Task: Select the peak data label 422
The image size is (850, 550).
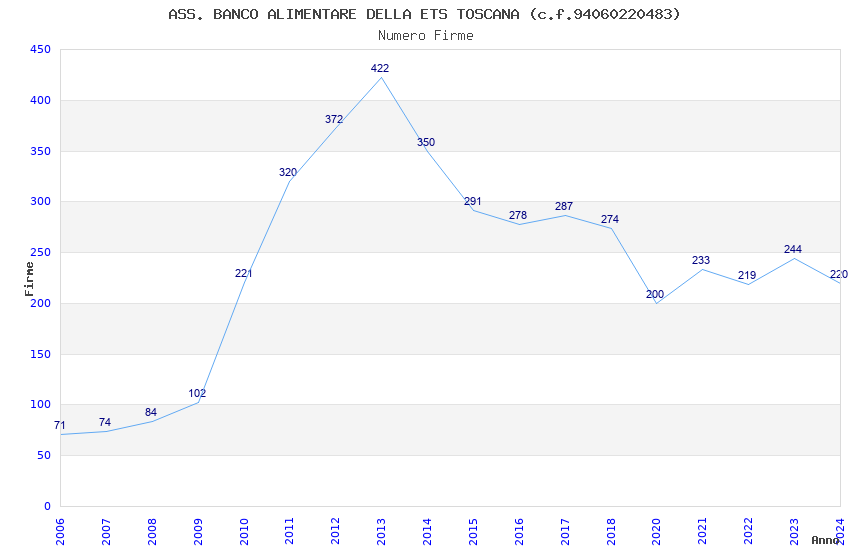Action: coord(379,68)
